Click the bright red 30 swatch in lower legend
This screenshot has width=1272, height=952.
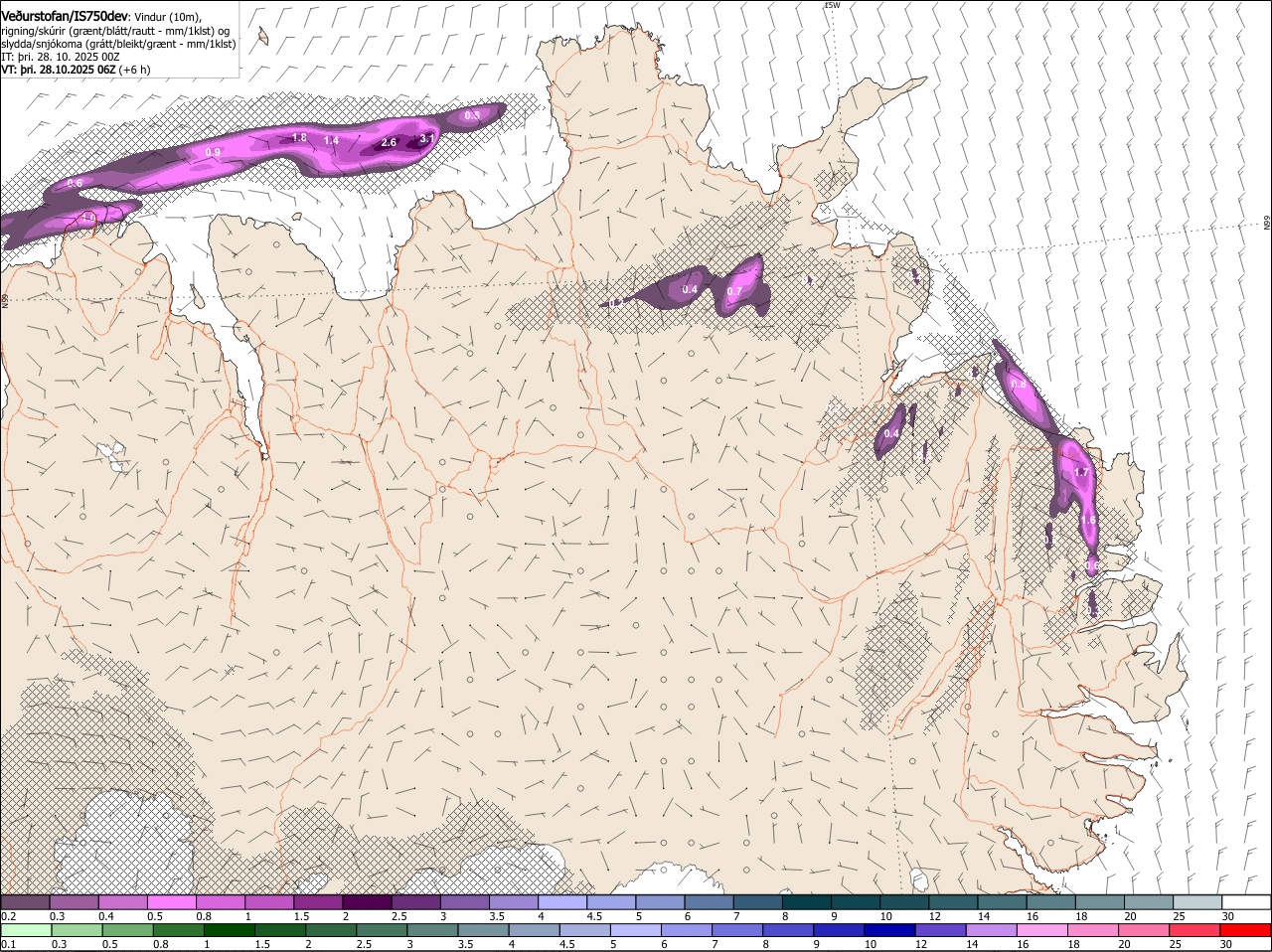click(1246, 930)
